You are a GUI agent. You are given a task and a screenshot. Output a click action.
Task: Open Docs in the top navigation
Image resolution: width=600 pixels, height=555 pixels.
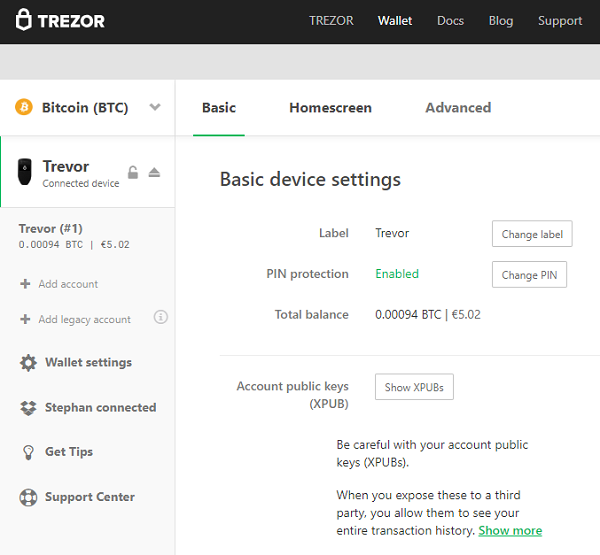click(450, 21)
